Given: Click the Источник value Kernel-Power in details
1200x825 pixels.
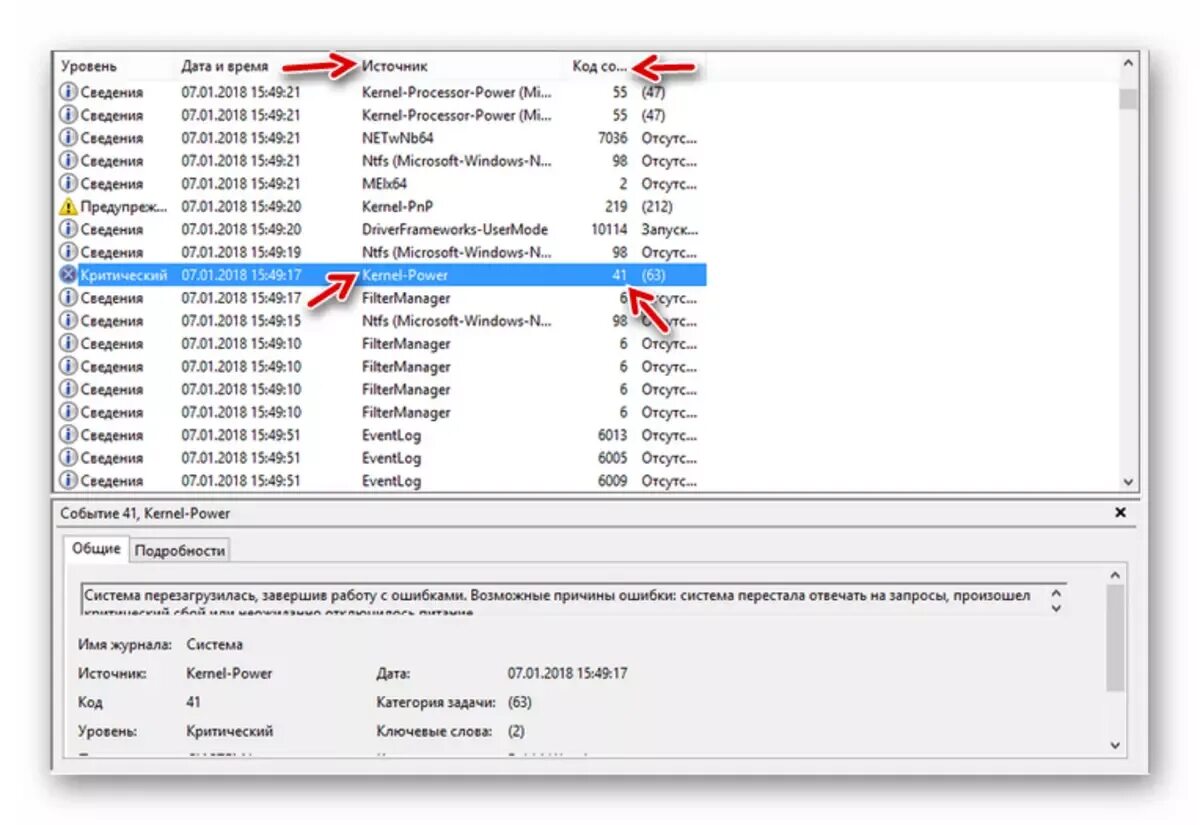Looking at the screenshot, I should (229, 674).
